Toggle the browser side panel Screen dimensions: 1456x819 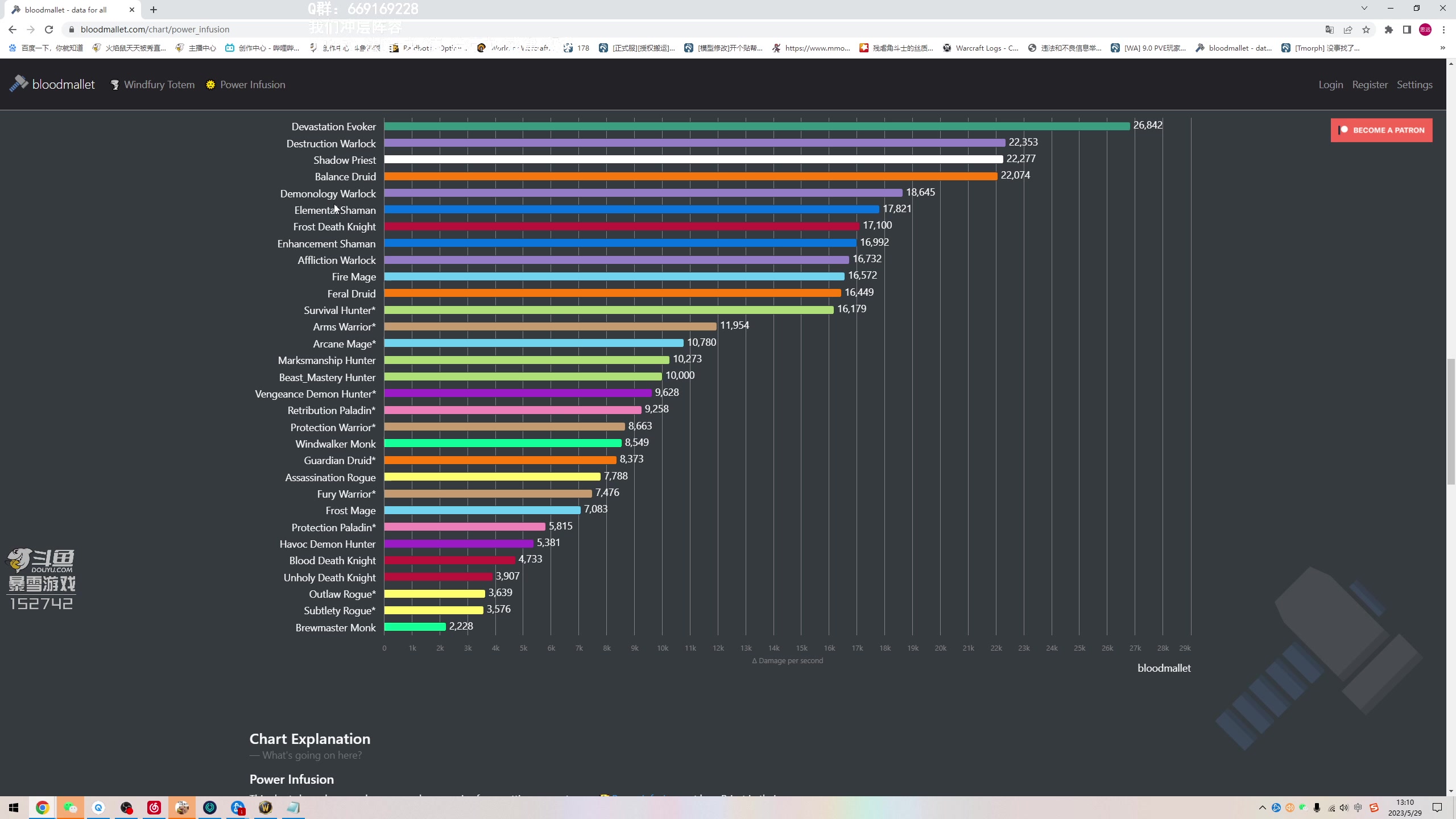(x=1407, y=30)
